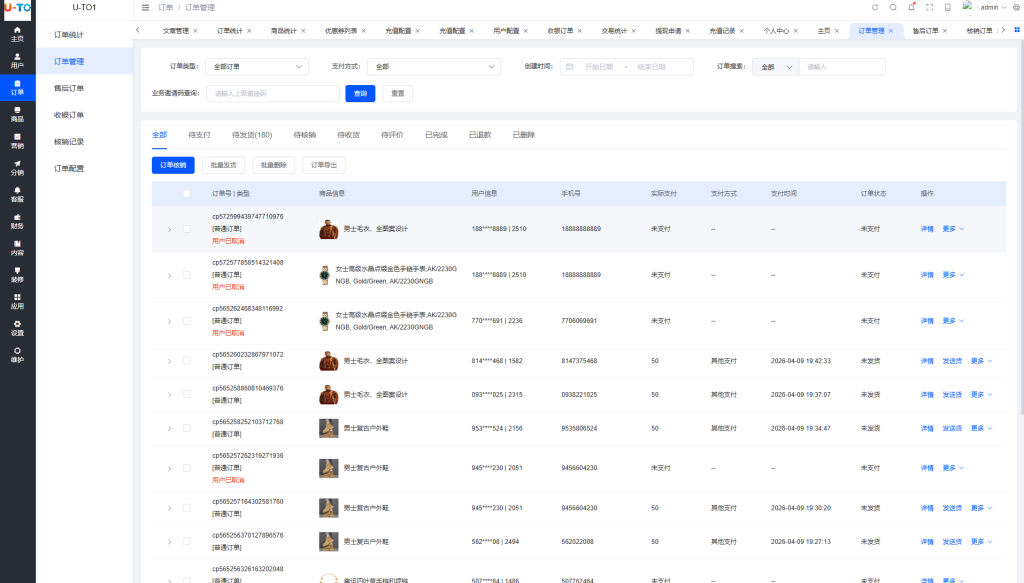1024x583 pixels.
Task: Open 更多 menu for order cp572577858514321408
Action: pyautogui.click(x=953, y=275)
